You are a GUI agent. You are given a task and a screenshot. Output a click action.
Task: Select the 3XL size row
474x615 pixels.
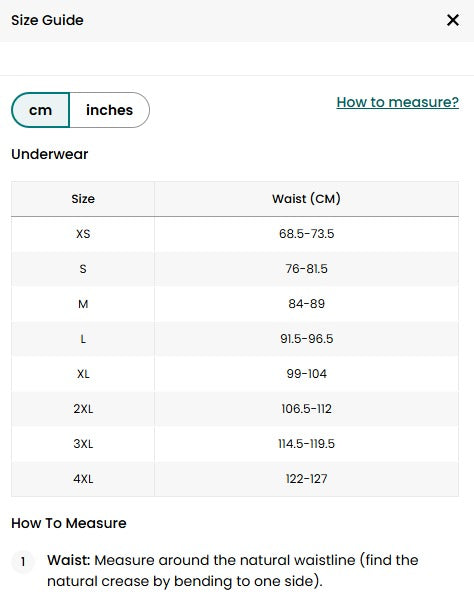(x=235, y=444)
